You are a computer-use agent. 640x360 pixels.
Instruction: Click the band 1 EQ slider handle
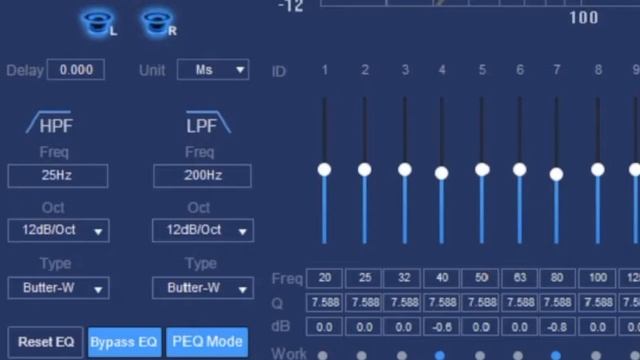[x=324, y=169]
